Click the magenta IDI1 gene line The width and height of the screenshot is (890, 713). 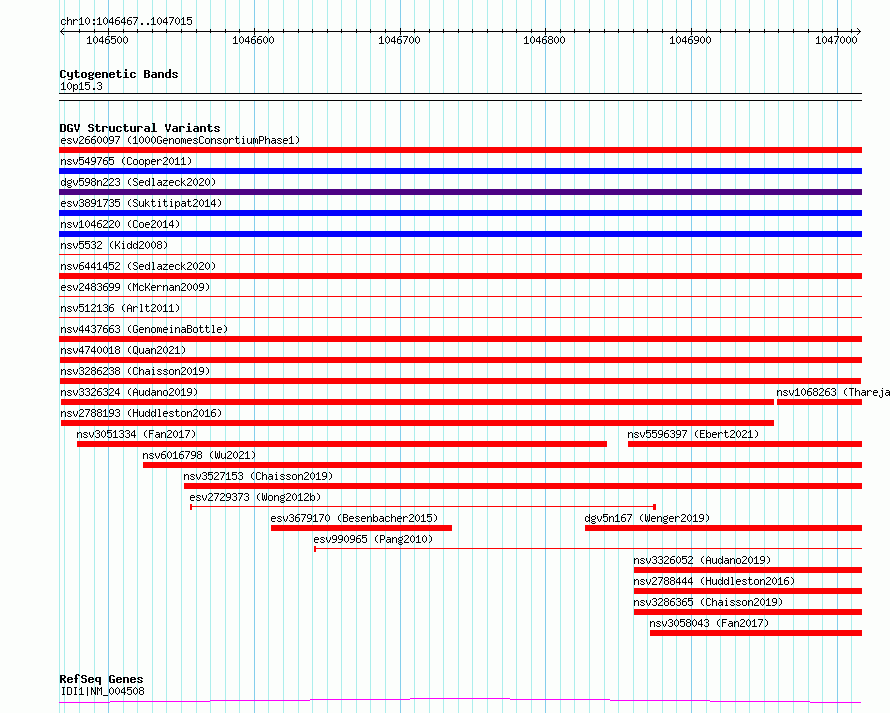pos(460,700)
